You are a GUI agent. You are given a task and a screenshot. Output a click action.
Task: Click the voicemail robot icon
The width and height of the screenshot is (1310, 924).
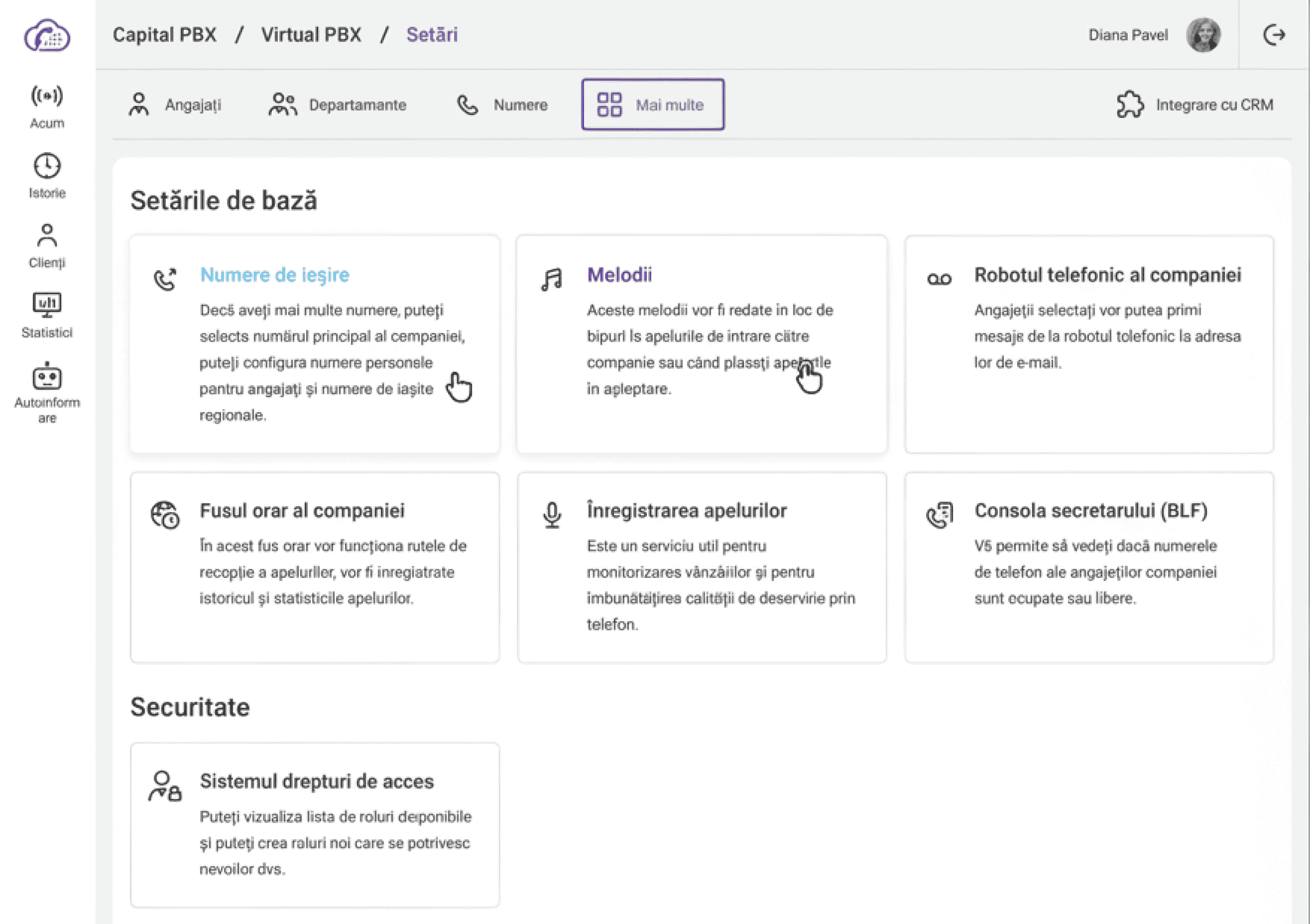pyautogui.click(x=939, y=279)
